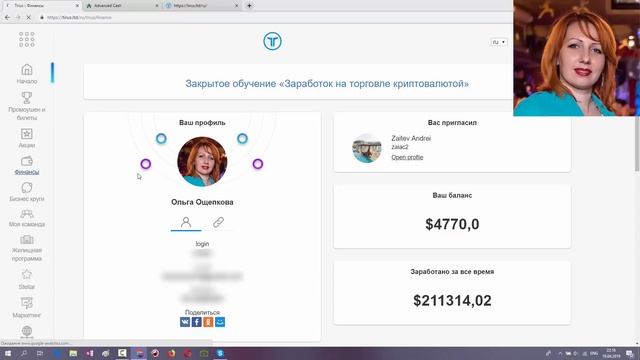
Task: Click the Open profile link
Action: coord(407,157)
